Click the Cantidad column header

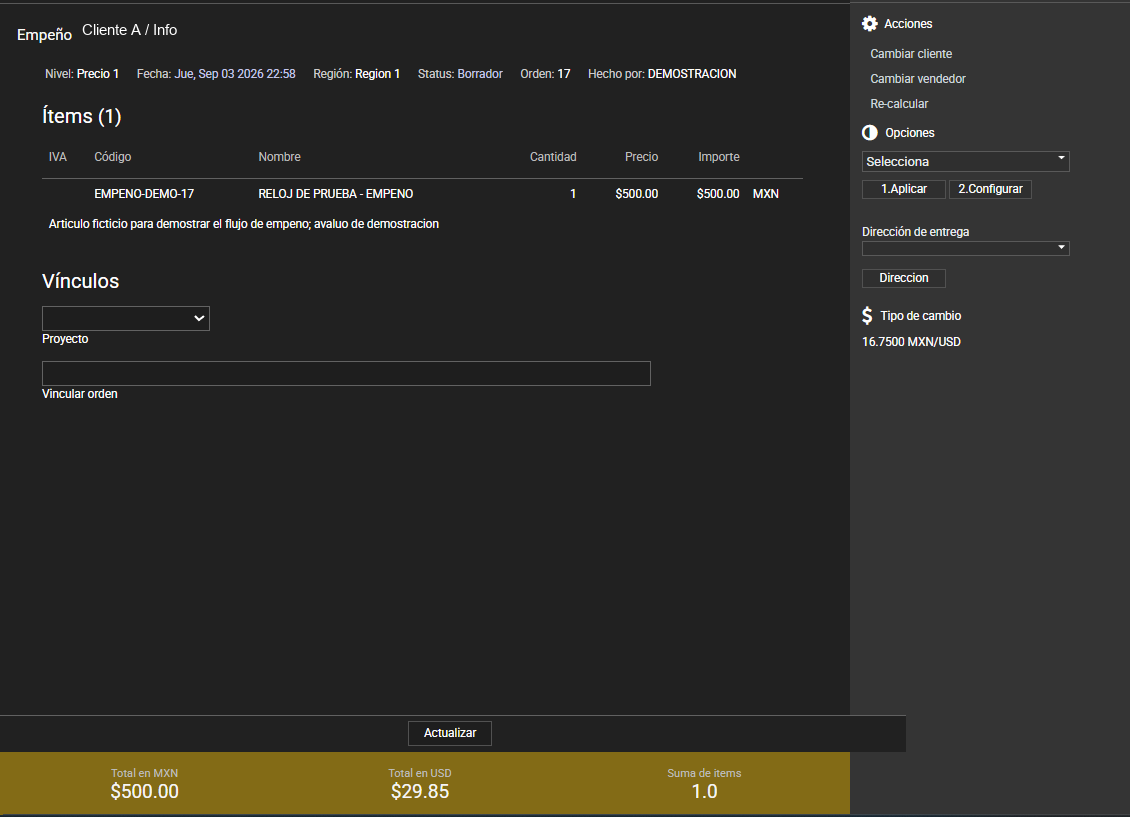[553, 157]
